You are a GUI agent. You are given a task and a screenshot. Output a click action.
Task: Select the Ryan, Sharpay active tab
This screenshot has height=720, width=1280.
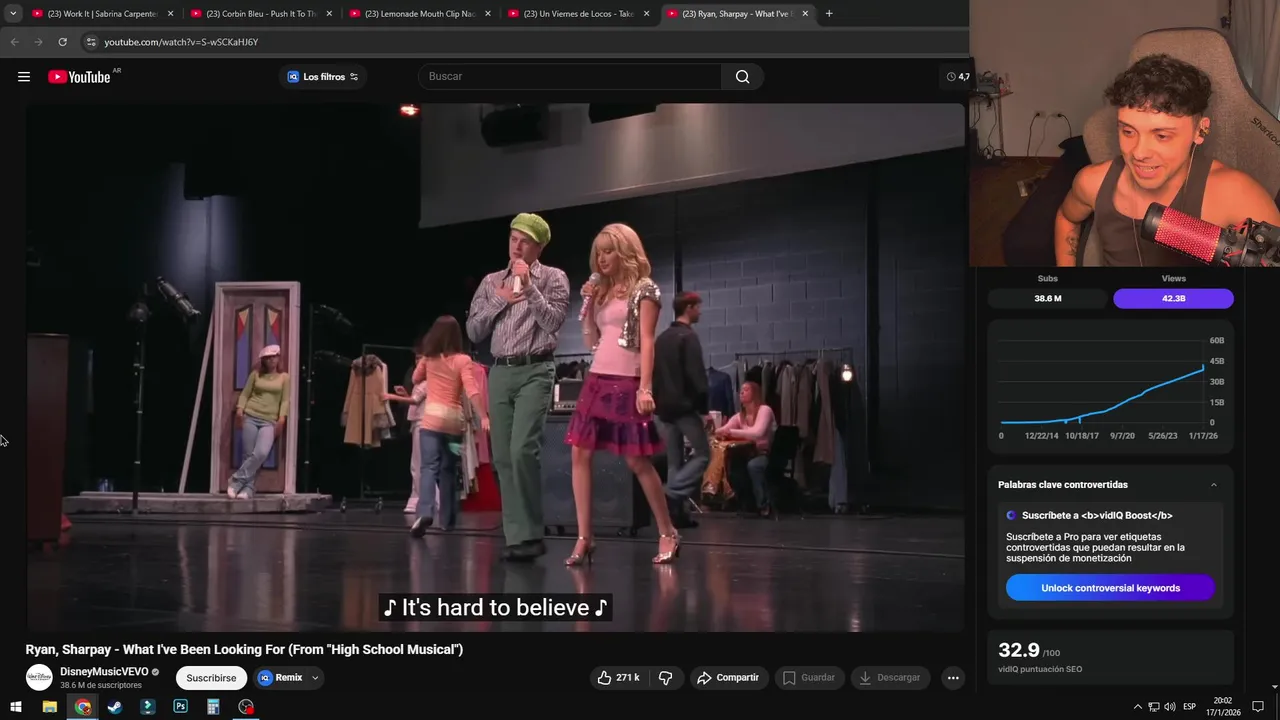(x=736, y=14)
